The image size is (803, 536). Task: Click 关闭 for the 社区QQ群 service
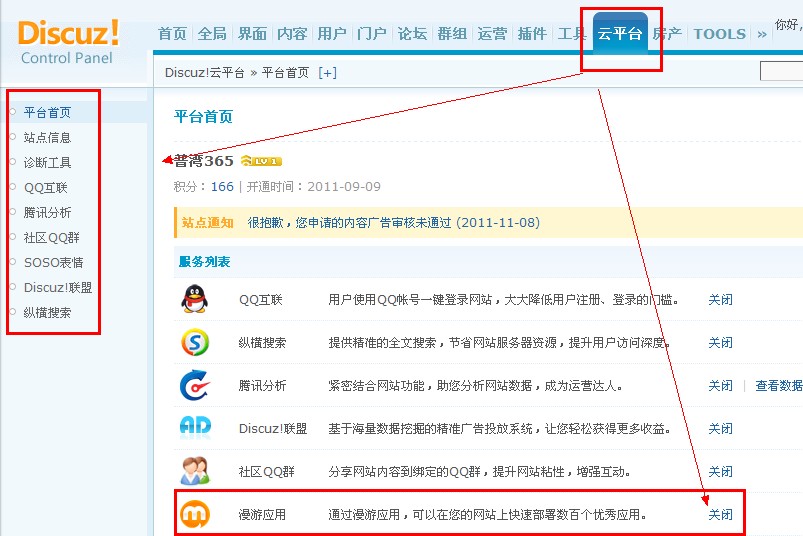pos(720,471)
